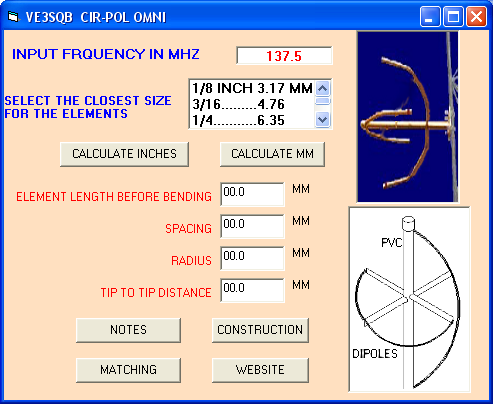Select the 3/16 4.76 element size

[252, 104]
